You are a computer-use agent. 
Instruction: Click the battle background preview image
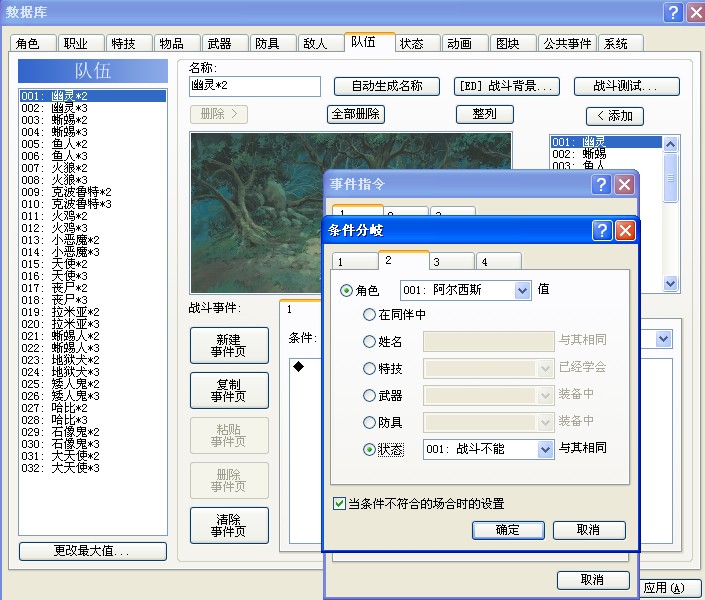point(257,213)
